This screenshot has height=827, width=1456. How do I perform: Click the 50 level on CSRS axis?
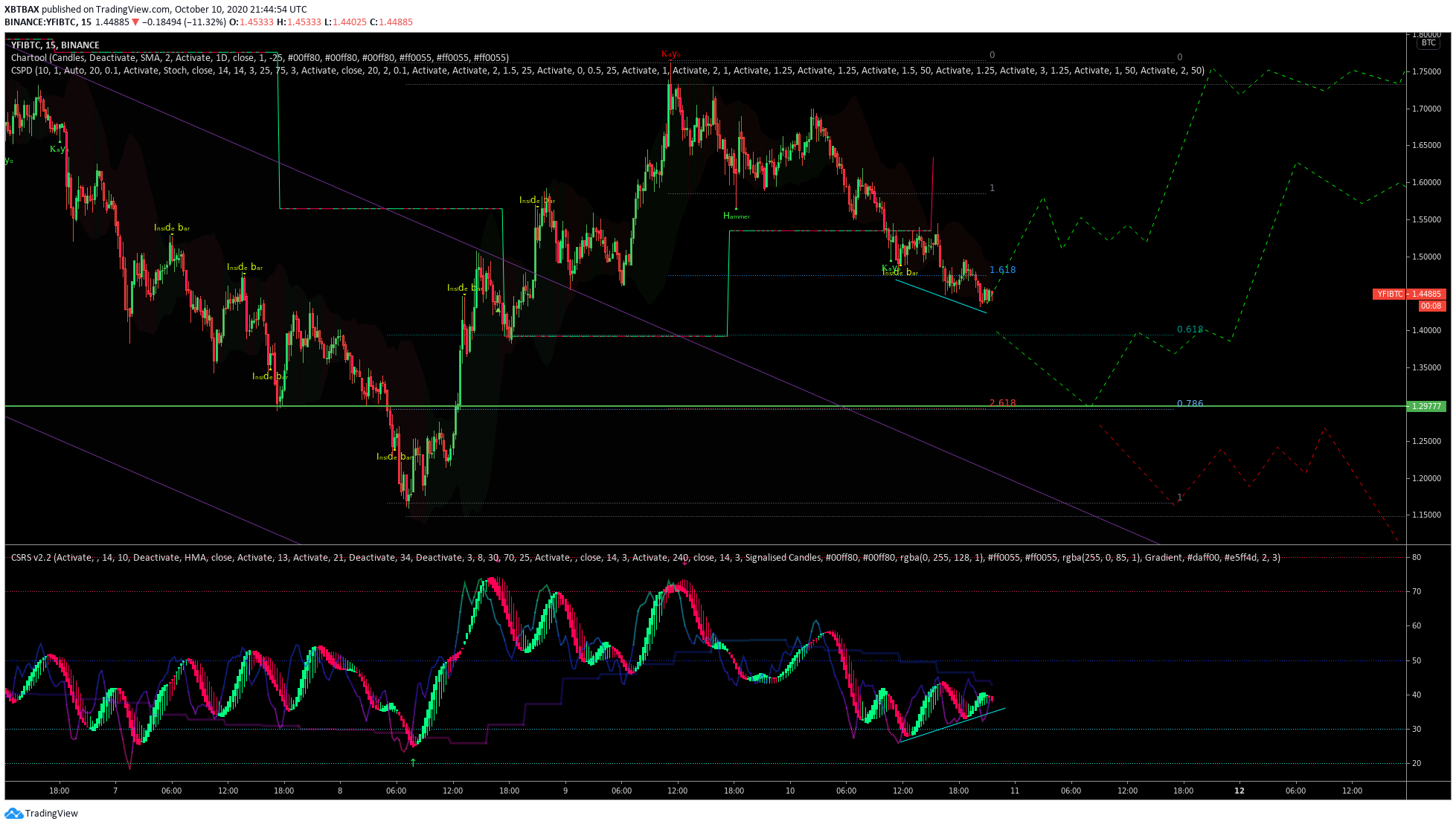point(1417,660)
